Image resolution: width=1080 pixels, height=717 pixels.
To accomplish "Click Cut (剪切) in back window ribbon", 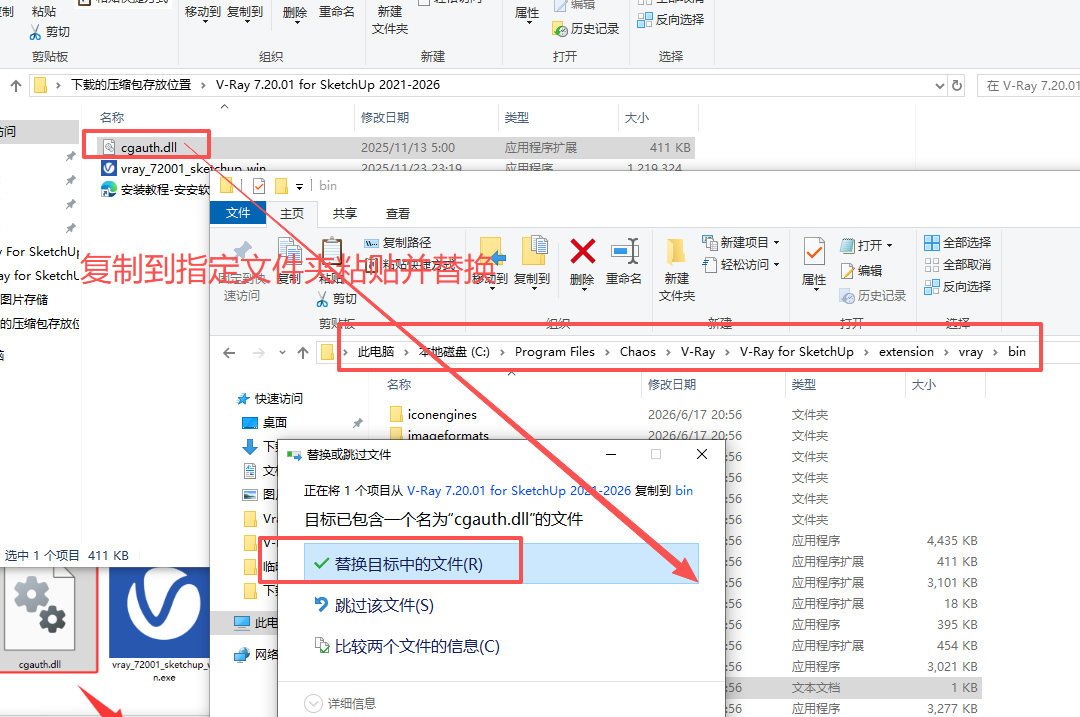I will point(50,32).
